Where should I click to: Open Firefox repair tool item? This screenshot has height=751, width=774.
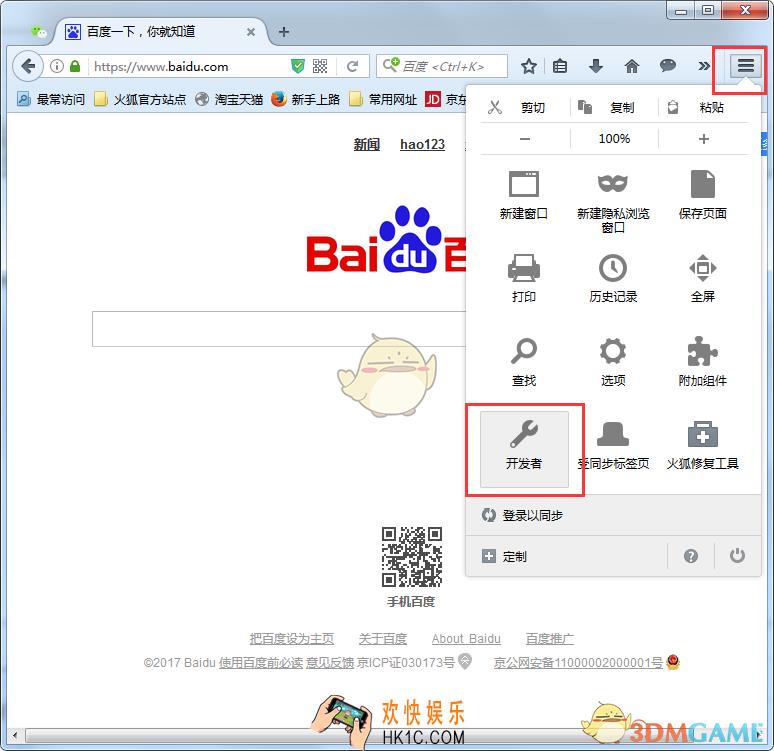[x=702, y=446]
